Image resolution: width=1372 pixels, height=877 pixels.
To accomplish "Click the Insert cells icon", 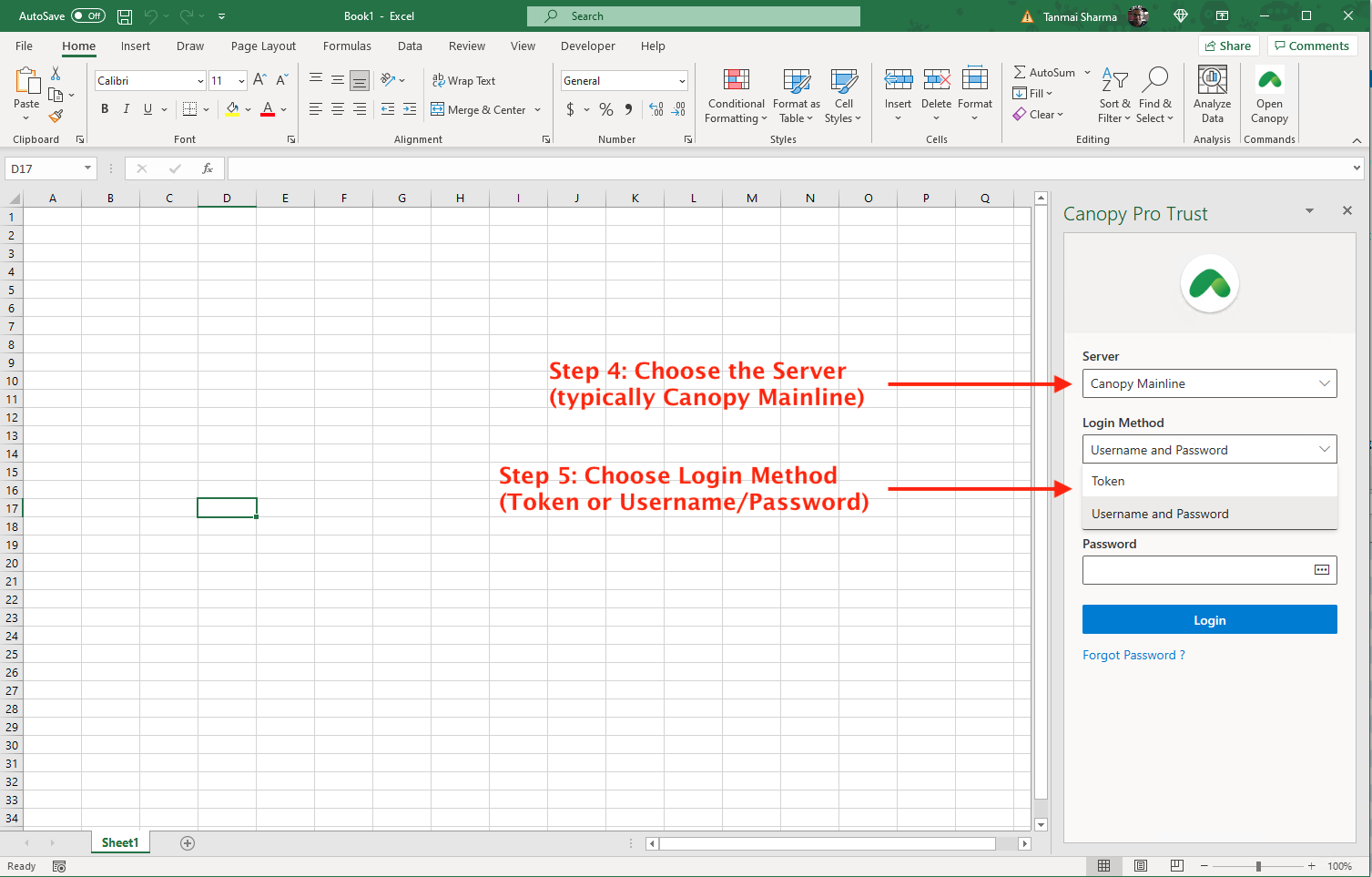I will 898,80.
